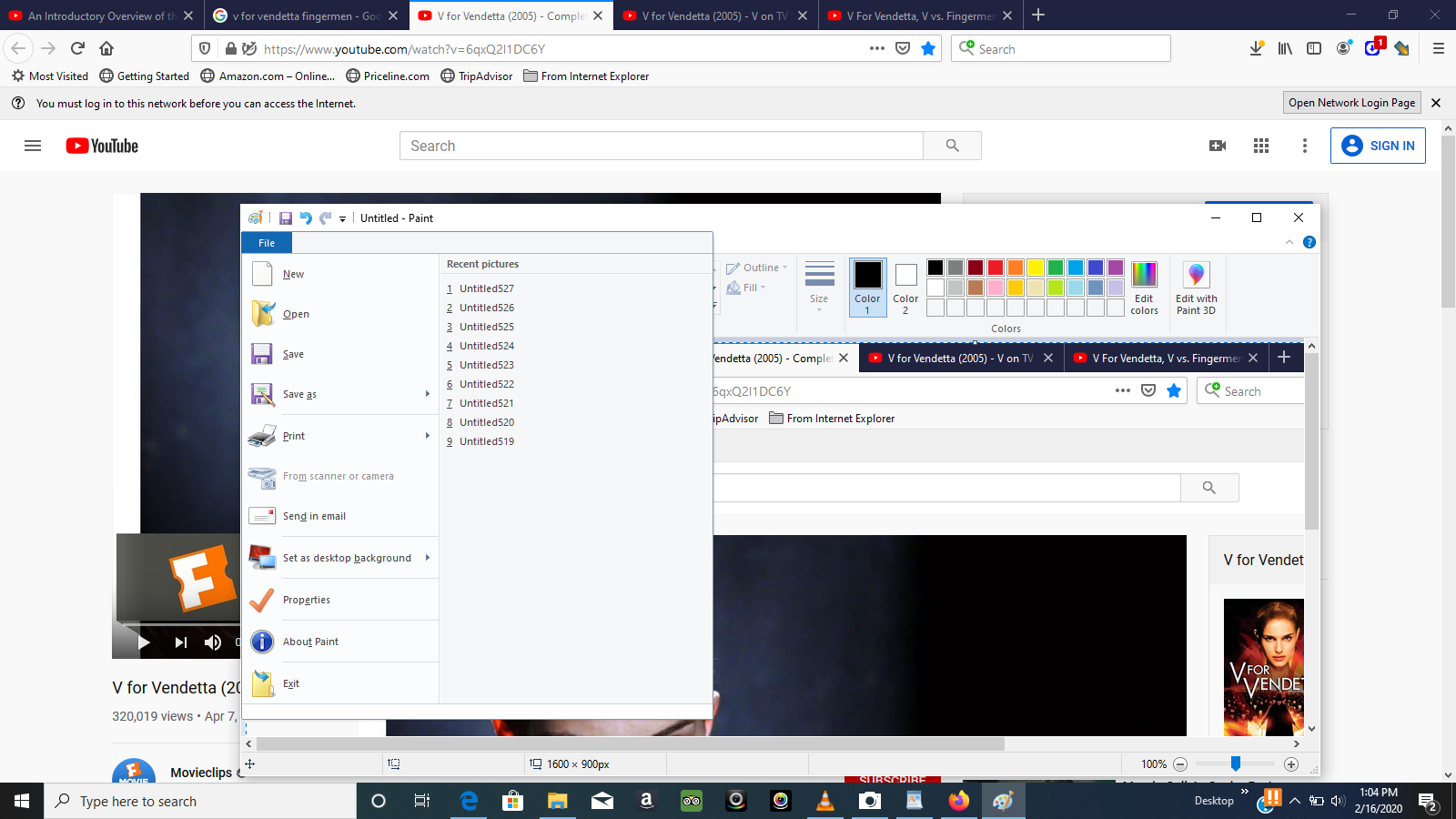This screenshot has height=819, width=1456.
Task: Click the Paint zoom slider handle
Action: pyautogui.click(x=1236, y=763)
